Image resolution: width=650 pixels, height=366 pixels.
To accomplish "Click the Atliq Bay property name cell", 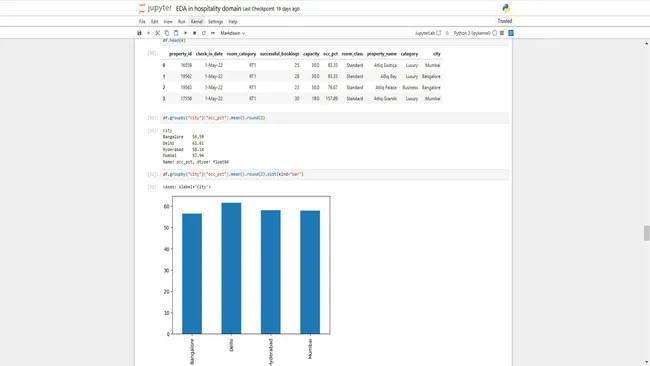I will (388, 77).
